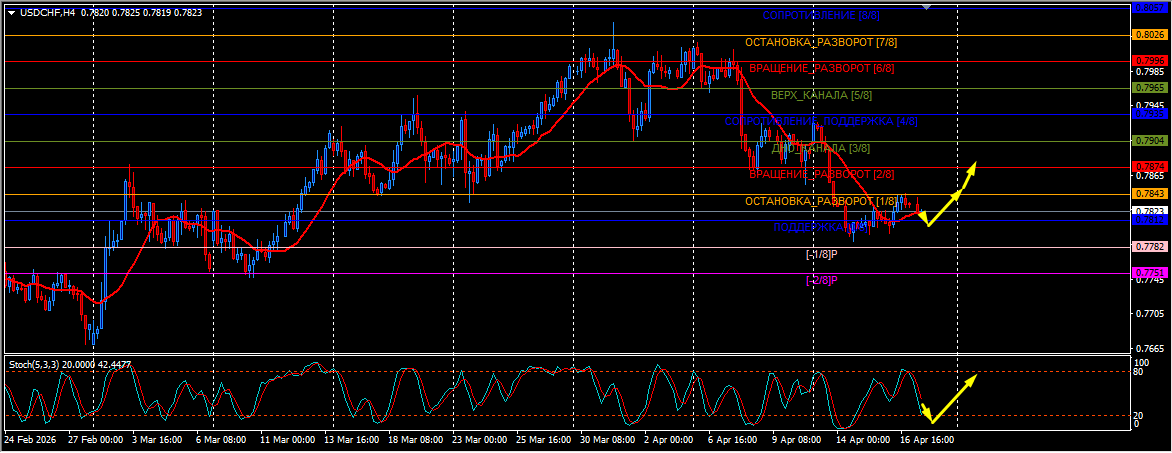Click the 20 value on Stochastic scale
The image size is (1172, 453).
click(x=1140, y=416)
